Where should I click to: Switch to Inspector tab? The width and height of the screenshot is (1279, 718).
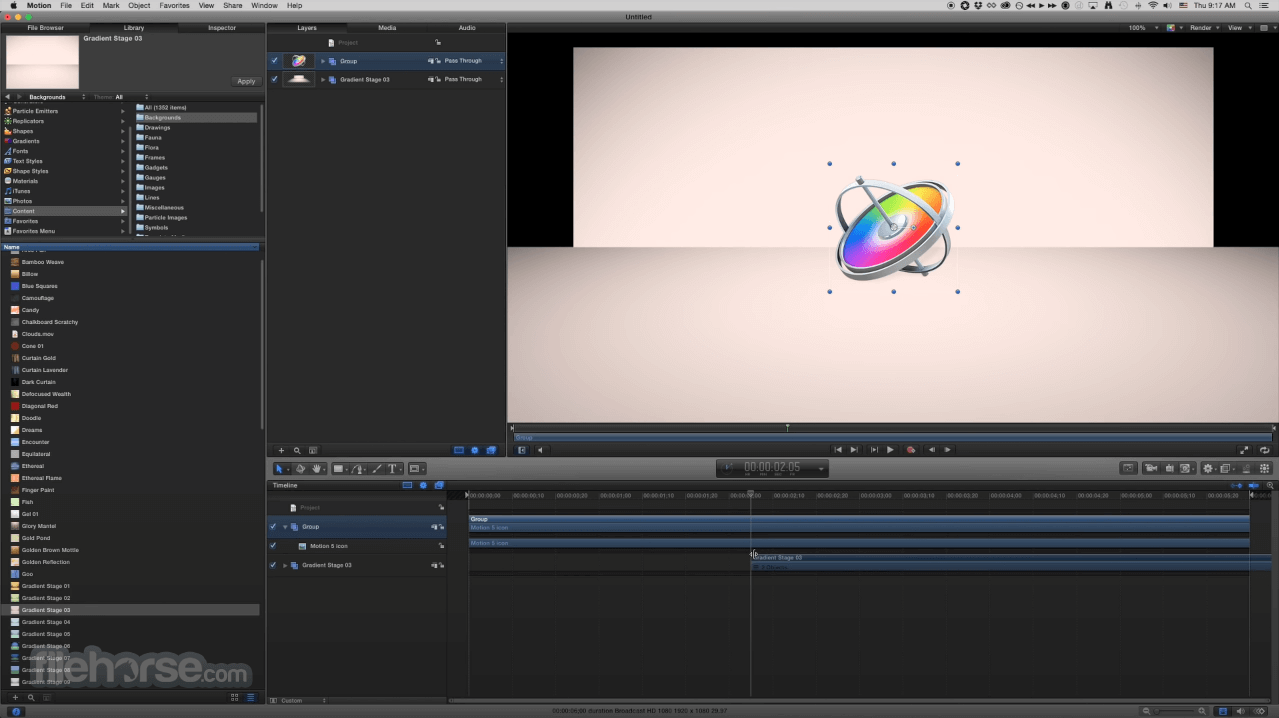(222, 28)
